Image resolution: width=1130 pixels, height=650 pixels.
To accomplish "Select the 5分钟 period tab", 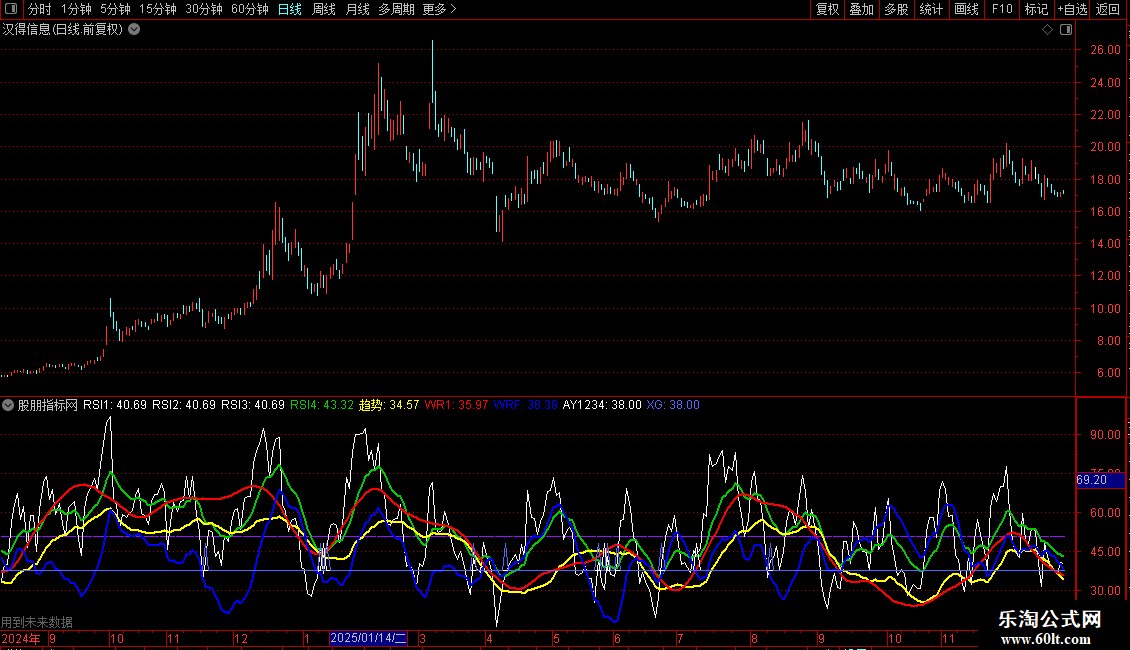I will [115, 9].
